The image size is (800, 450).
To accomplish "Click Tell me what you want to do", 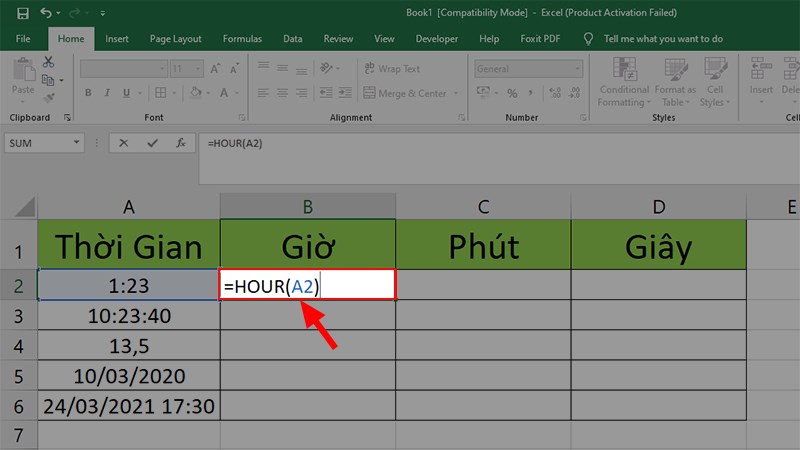I will tap(663, 39).
